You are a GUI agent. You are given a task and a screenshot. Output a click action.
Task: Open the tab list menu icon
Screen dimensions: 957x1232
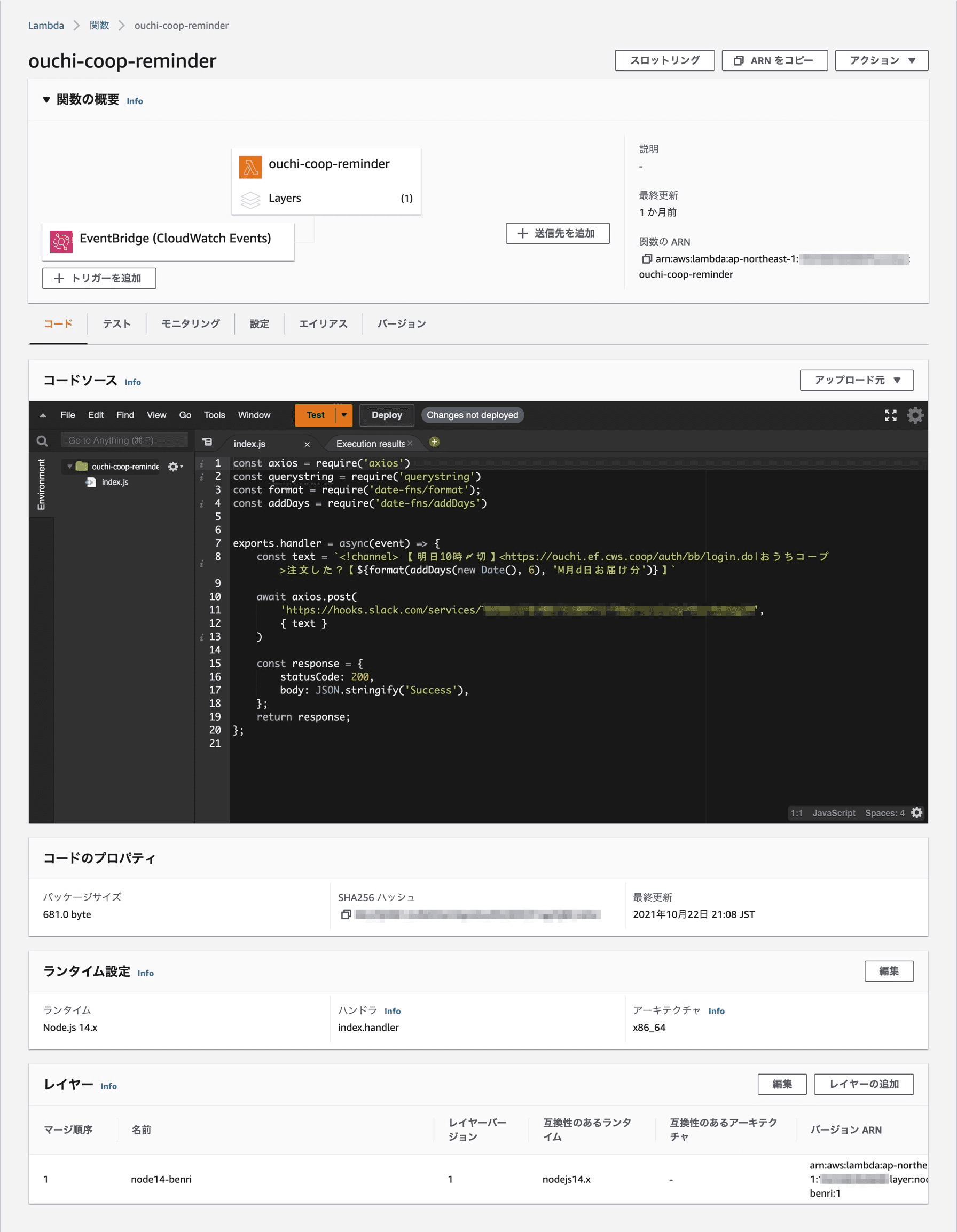[207, 443]
